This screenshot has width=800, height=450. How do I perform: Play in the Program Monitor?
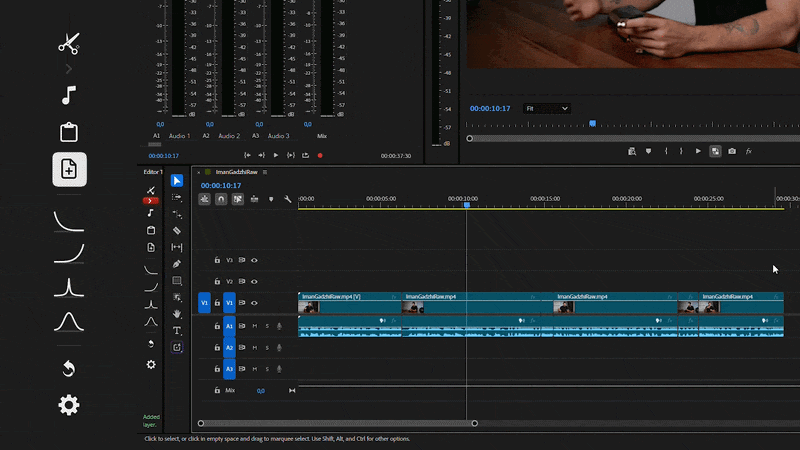pos(698,151)
